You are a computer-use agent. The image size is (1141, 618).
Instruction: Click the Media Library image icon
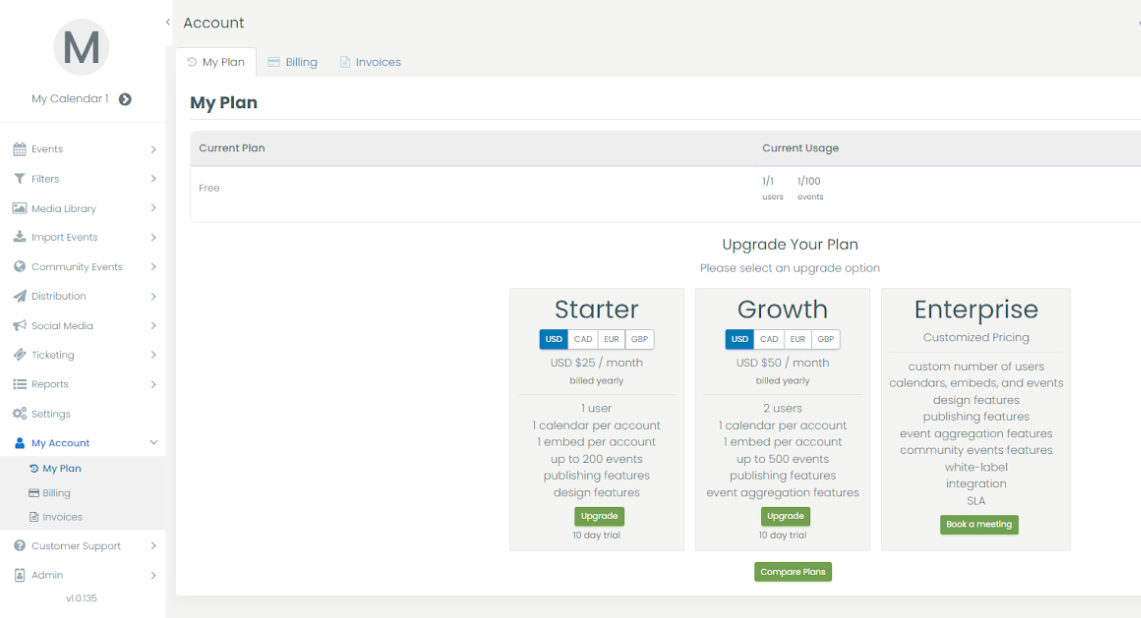coord(20,208)
